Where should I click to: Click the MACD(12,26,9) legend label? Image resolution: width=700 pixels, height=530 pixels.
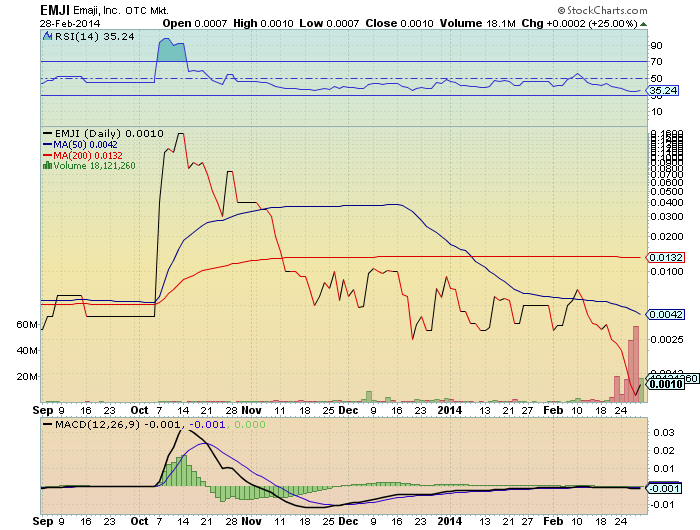pos(97,424)
